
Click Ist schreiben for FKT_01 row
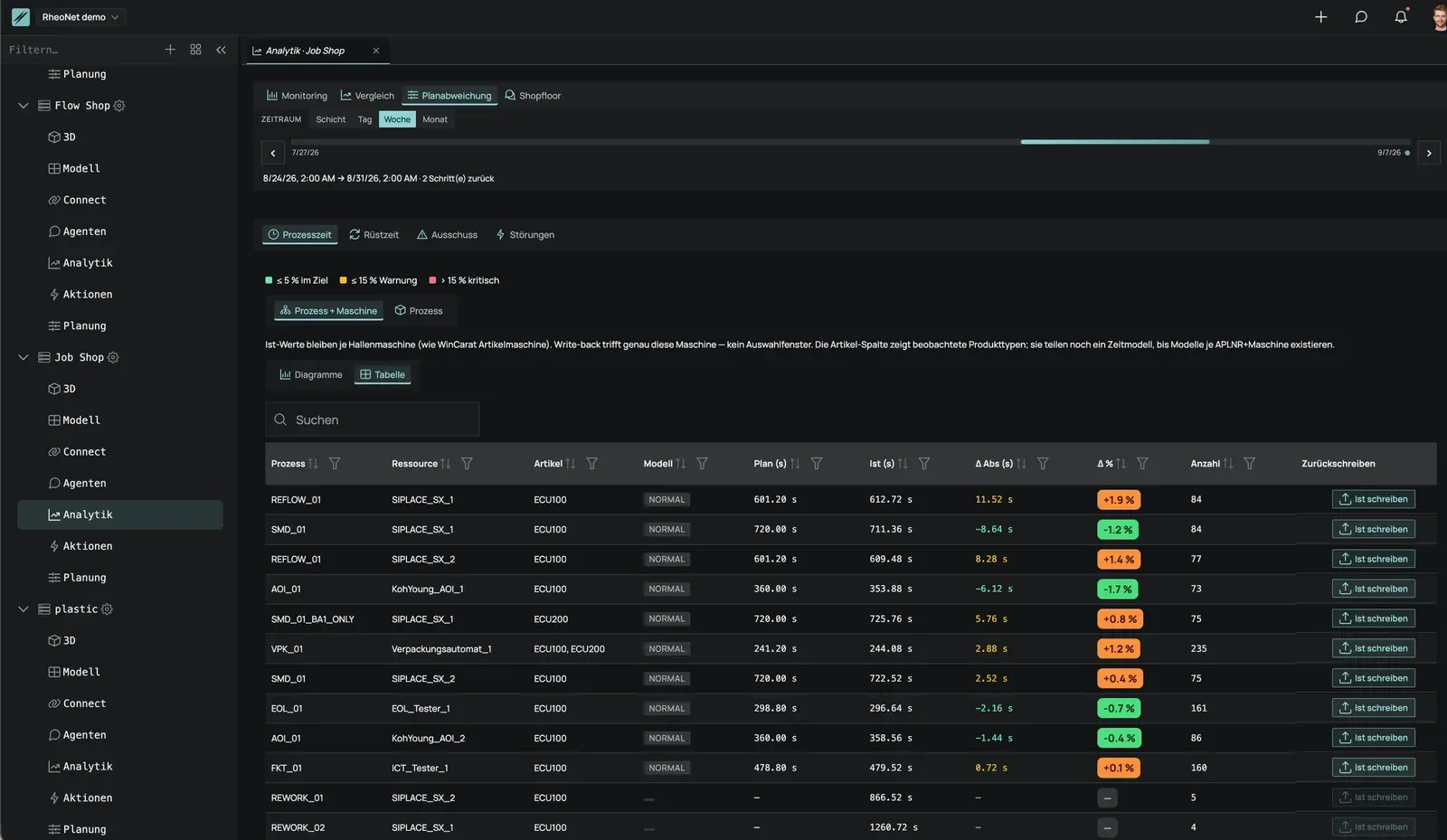(x=1374, y=768)
